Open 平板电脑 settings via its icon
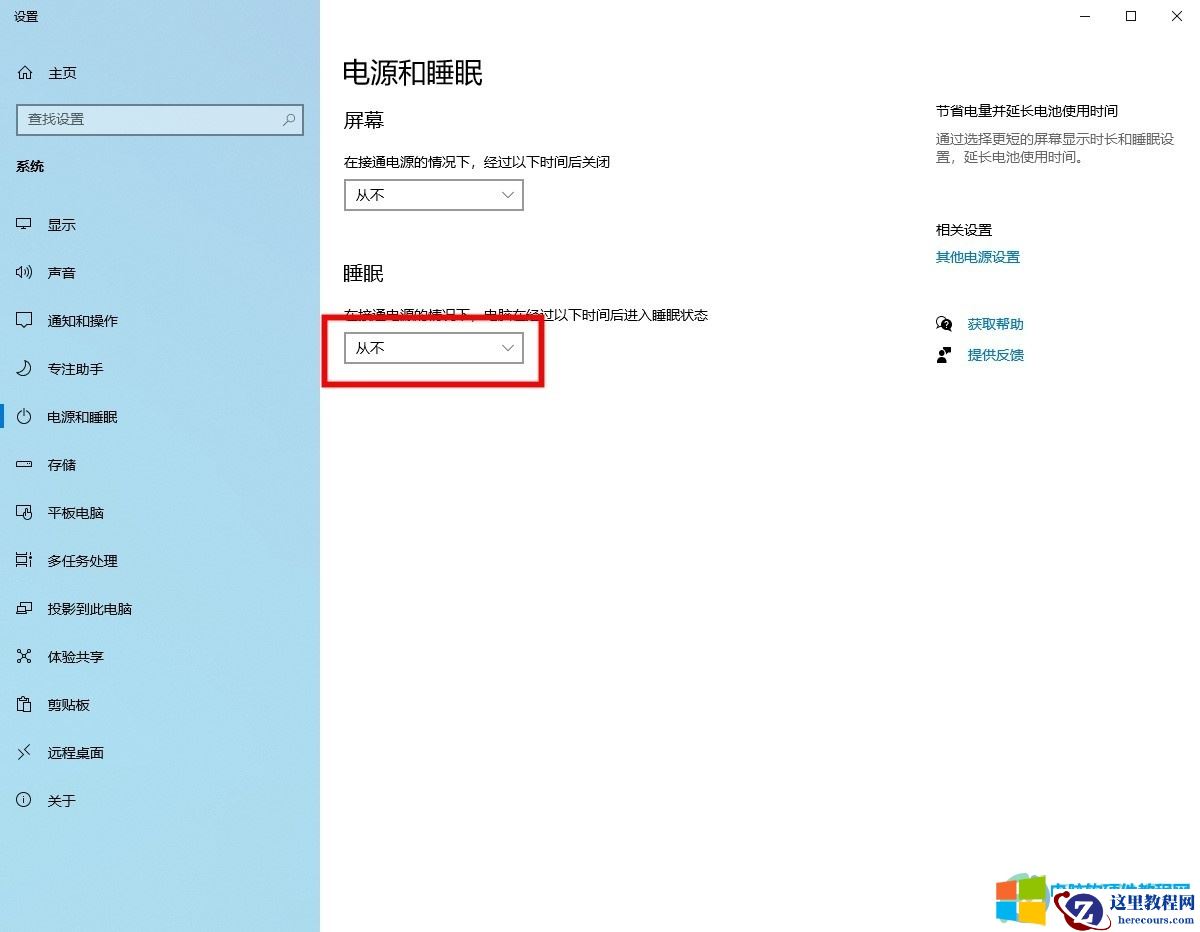The width and height of the screenshot is (1200, 932). coord(24,512)
